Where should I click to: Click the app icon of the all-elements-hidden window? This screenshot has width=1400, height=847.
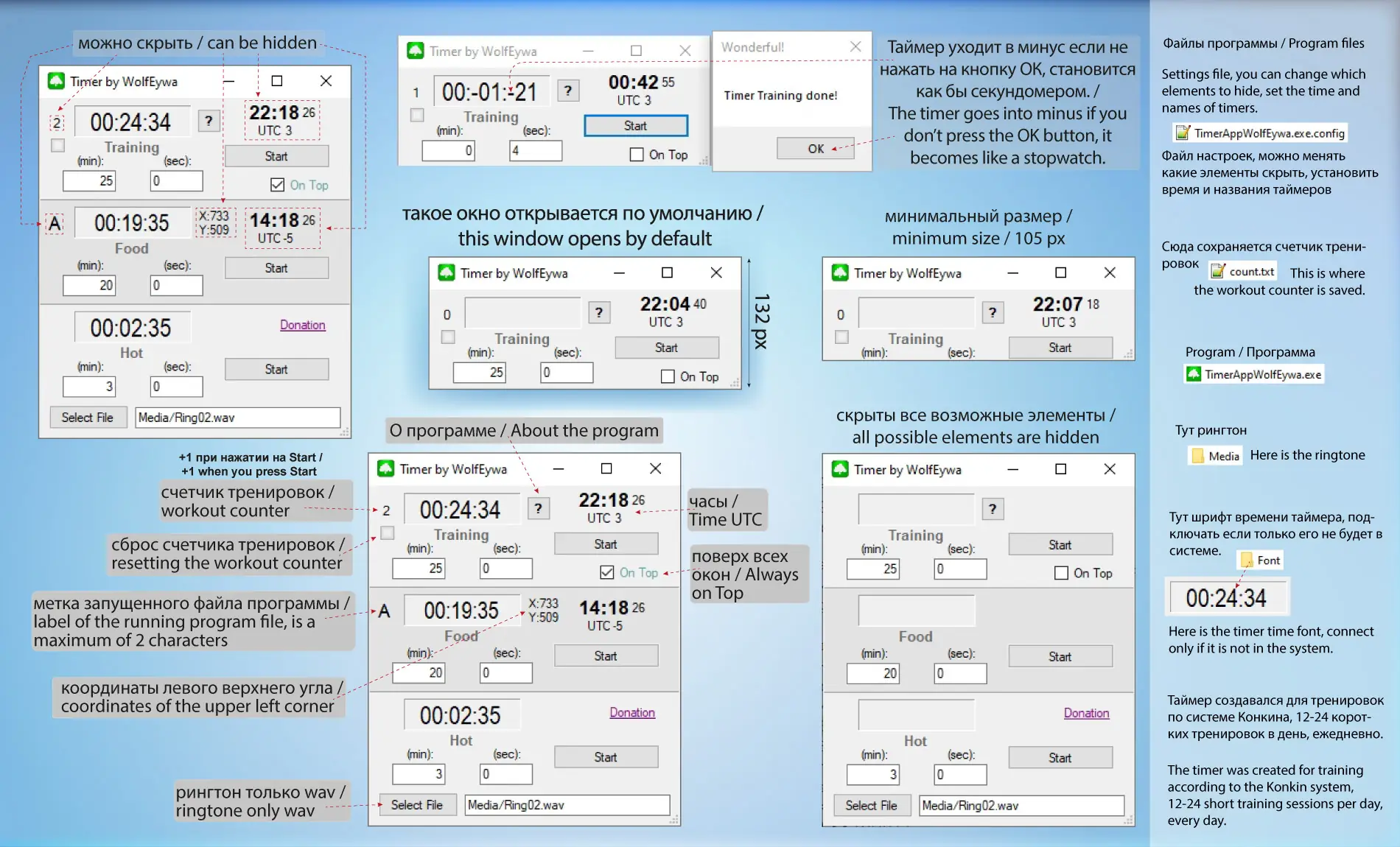click(840, 469)
